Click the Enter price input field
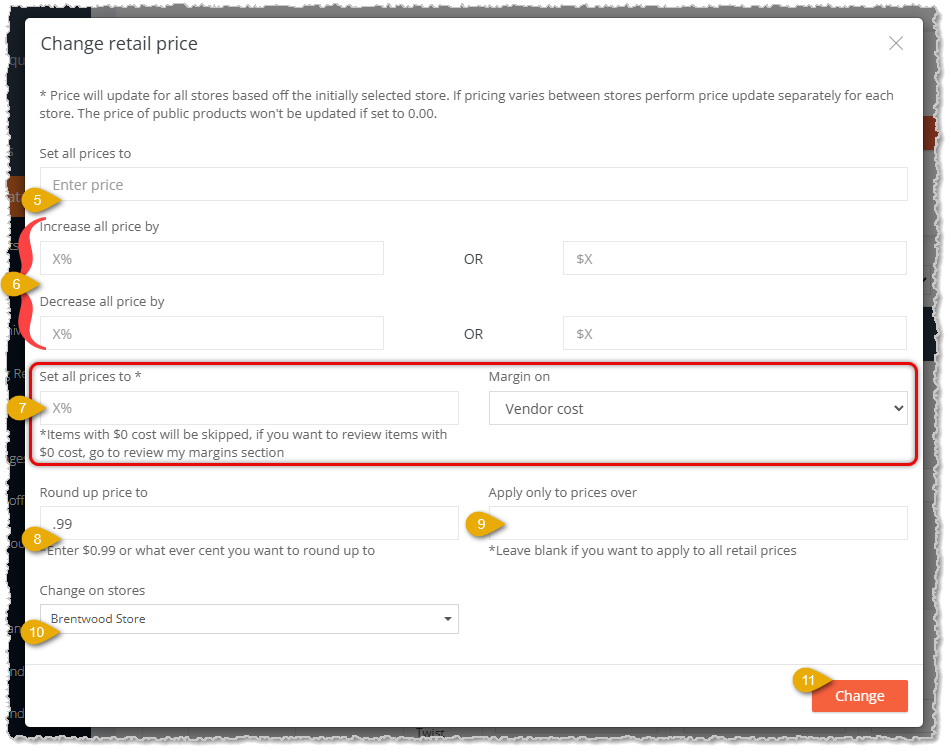The image size is (951, 755). [474, 184]
